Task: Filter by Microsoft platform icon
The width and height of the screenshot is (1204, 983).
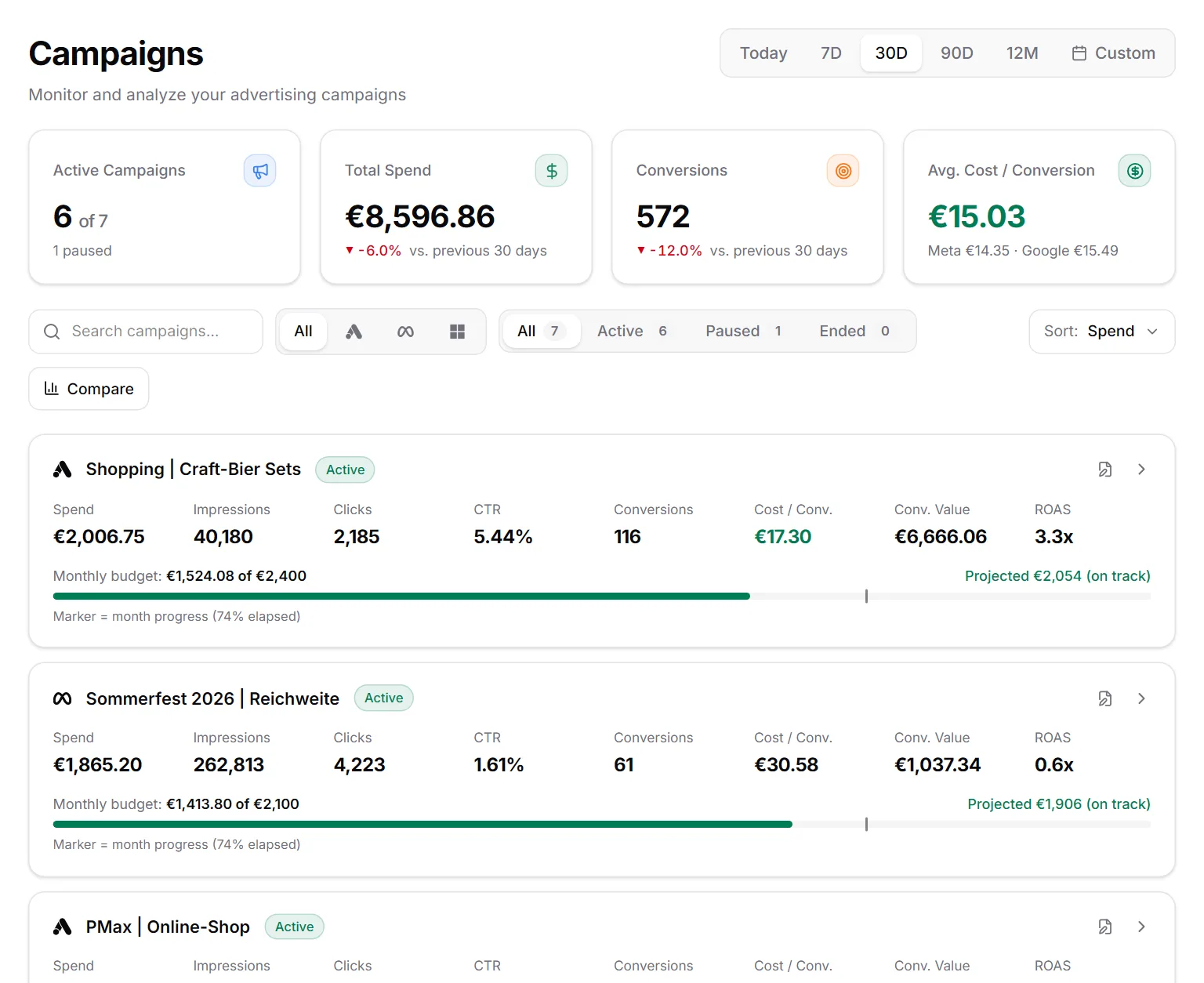Action: (457, 332)
